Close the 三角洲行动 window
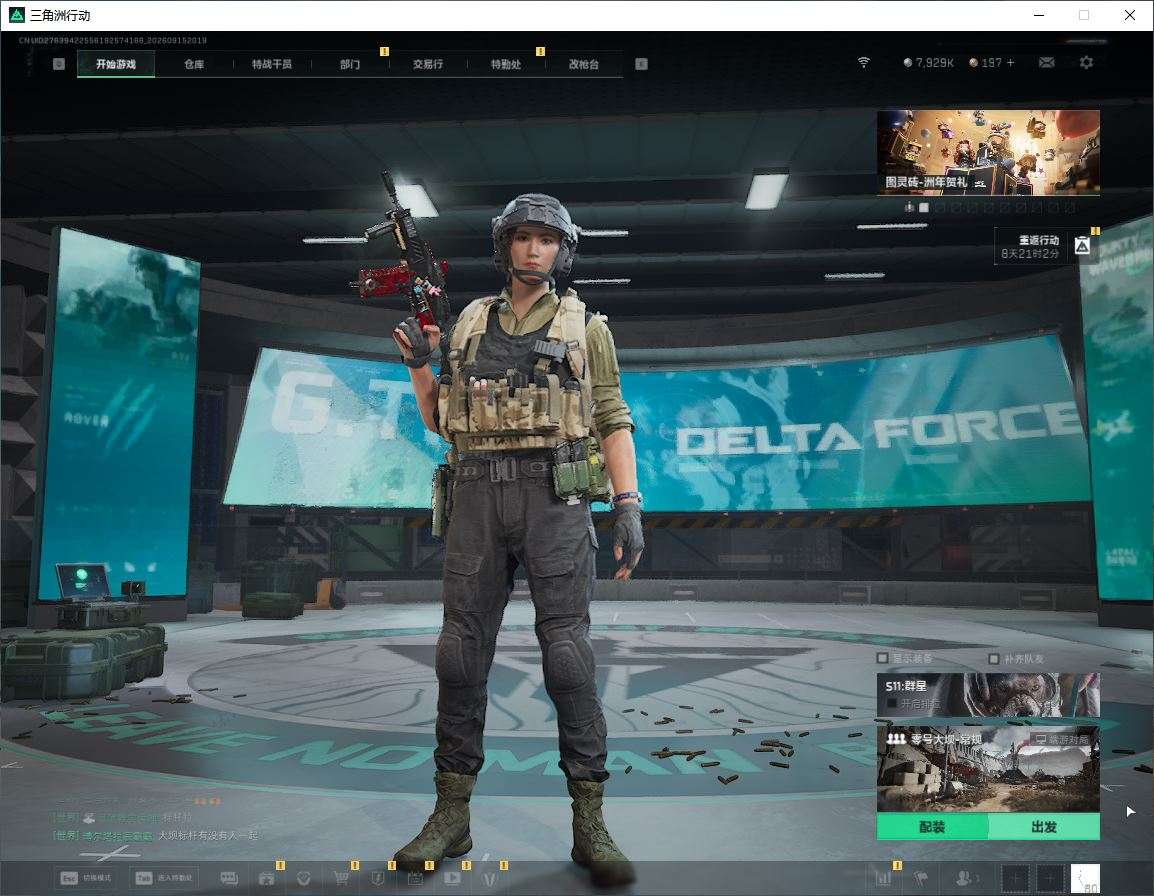The height and width of the screenshot is (896, 1154). coord(1130,15)
